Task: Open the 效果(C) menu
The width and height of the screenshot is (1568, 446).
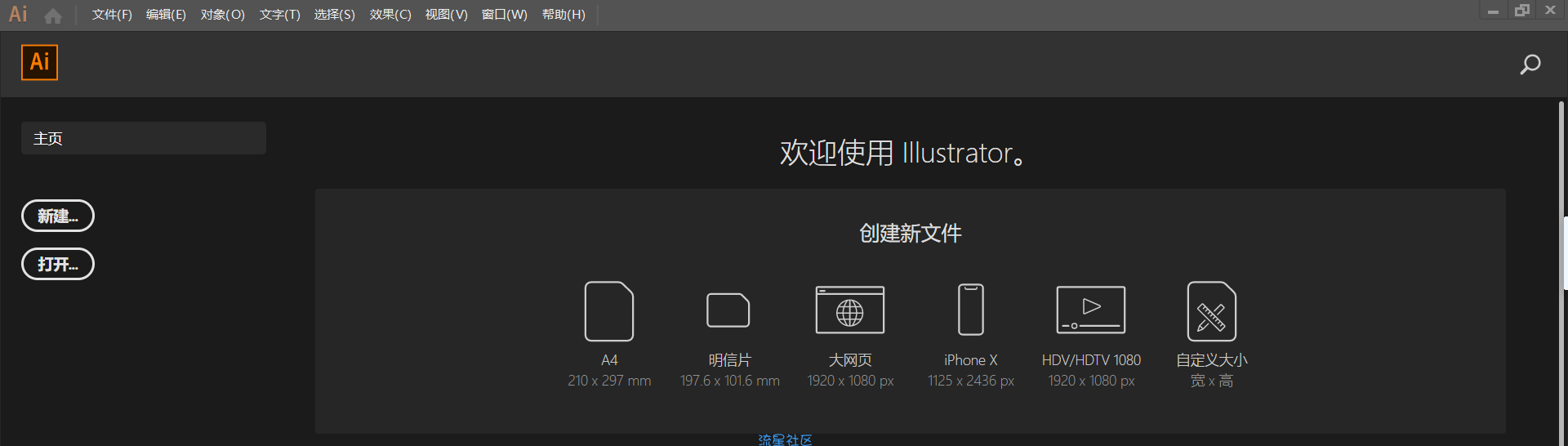Action: click(x=390, y=15)
